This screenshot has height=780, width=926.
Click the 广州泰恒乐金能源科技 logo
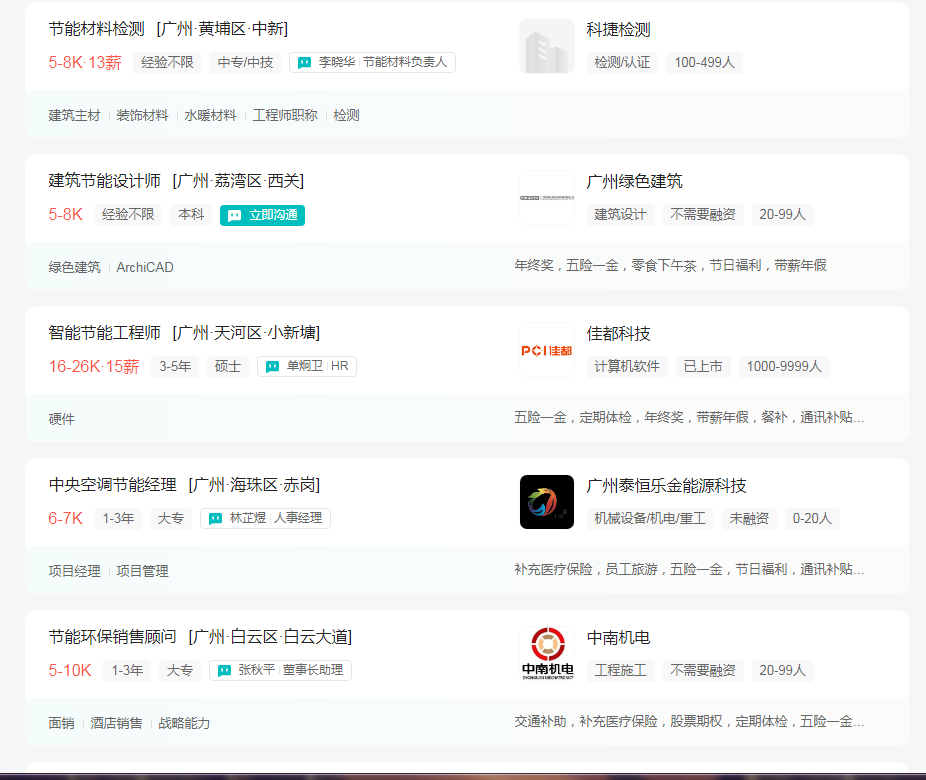546,502
